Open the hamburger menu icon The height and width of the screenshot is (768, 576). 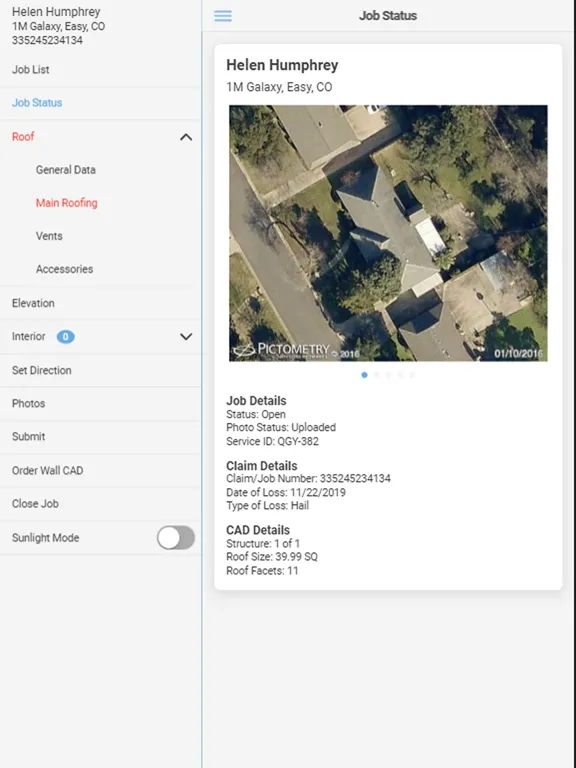223,16
